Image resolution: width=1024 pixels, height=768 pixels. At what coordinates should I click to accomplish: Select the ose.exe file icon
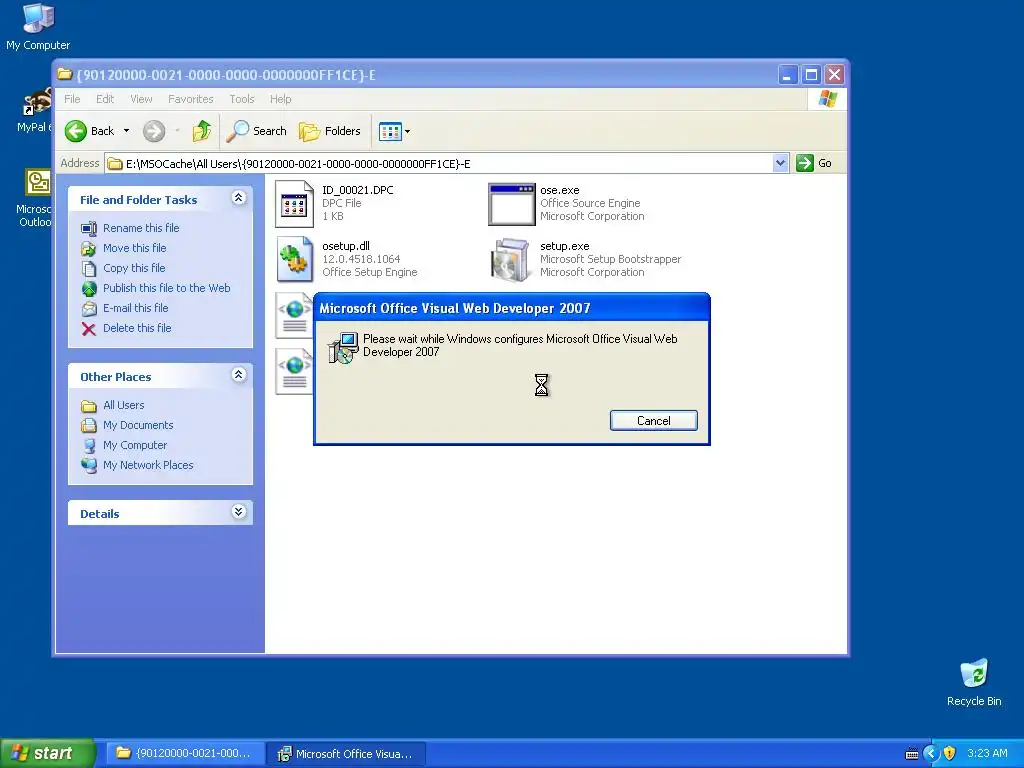512,204
